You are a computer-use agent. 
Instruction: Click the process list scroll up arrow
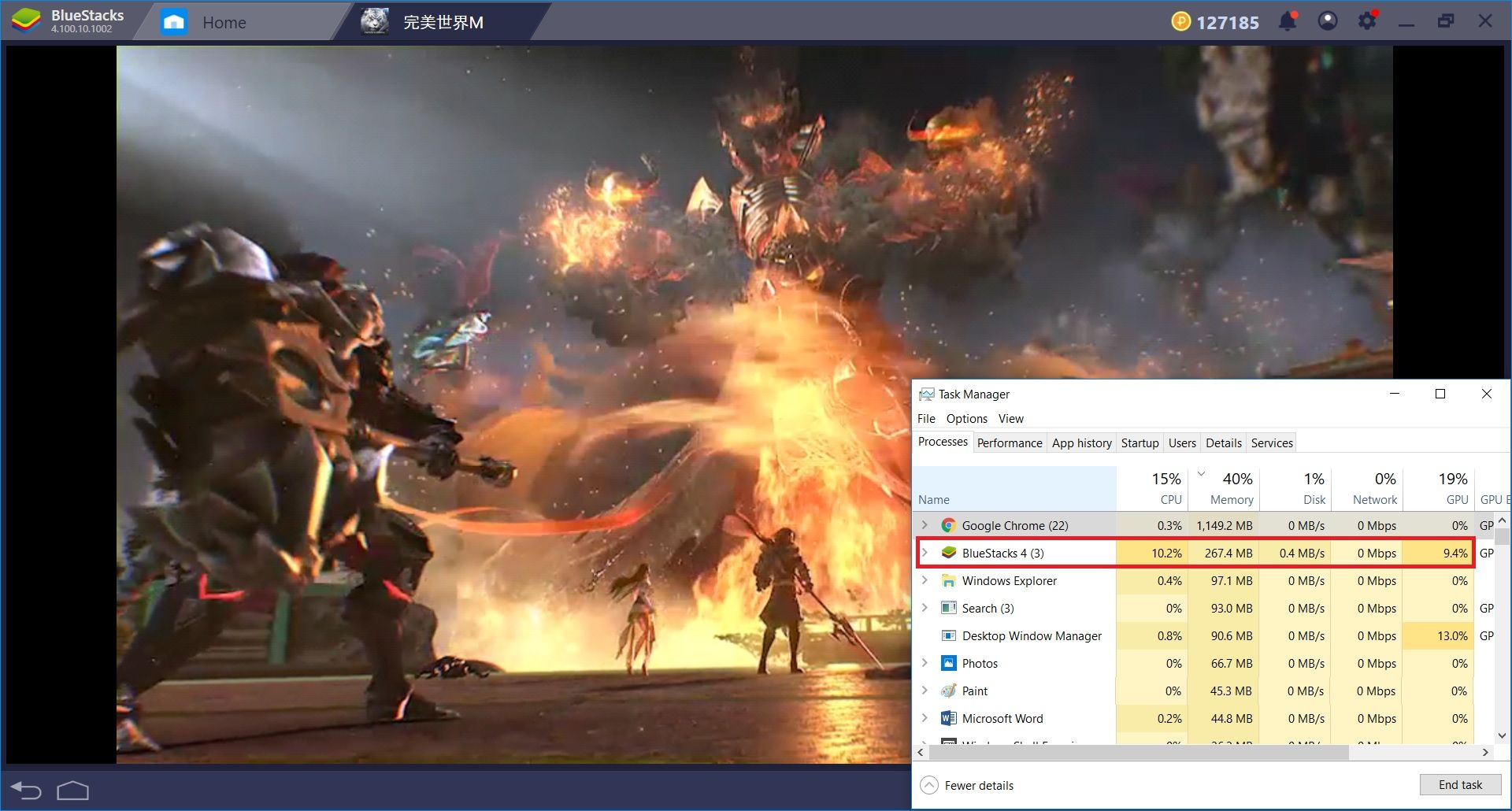[1502, 520]
